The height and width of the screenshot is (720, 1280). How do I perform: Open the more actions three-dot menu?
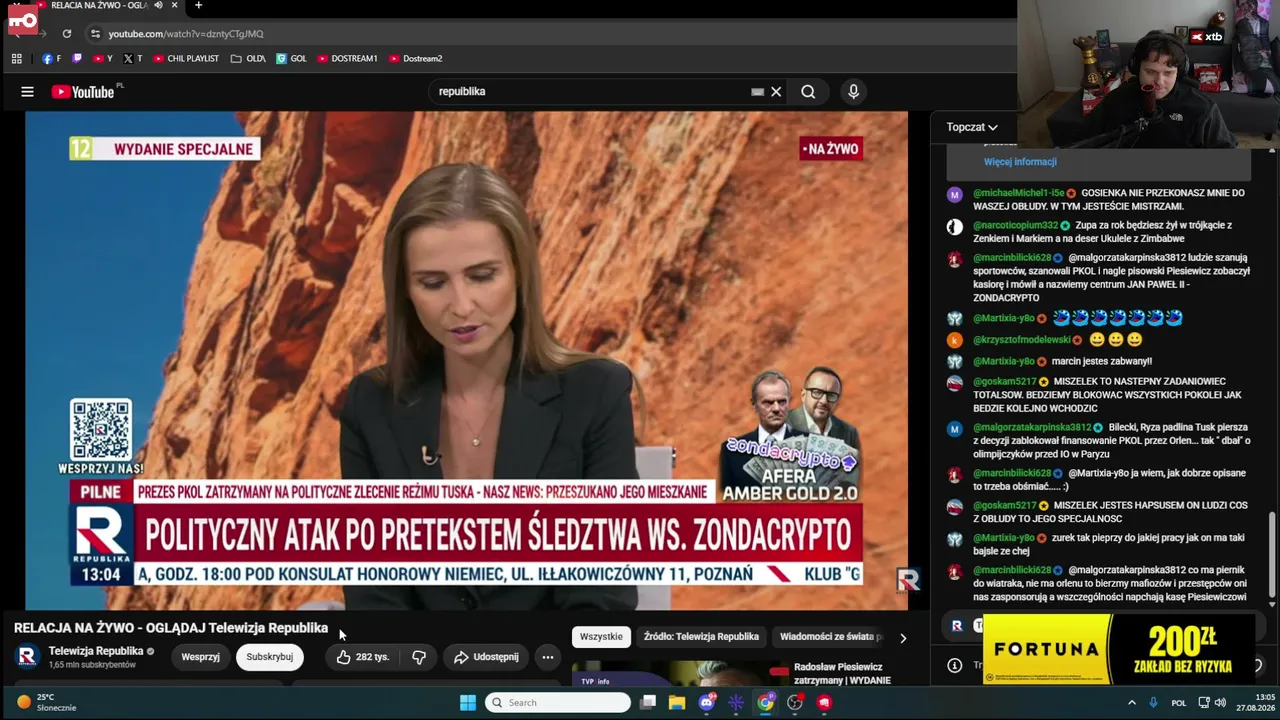(548, 657)
